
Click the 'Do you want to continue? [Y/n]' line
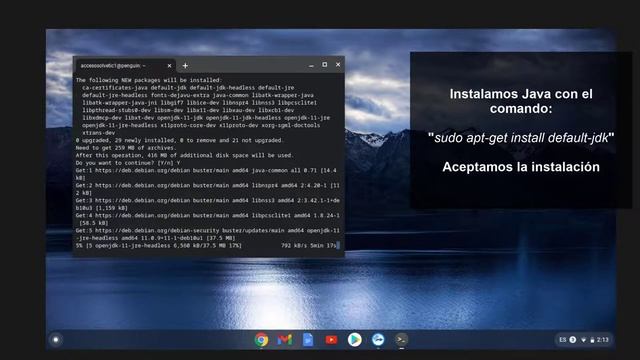tap(128, 162)
